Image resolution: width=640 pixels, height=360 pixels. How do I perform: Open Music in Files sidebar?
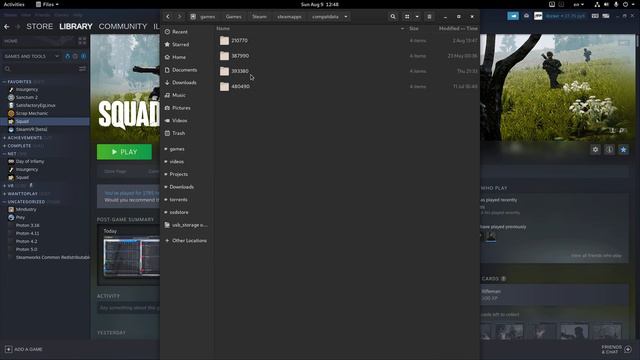[x=179, y=95]
